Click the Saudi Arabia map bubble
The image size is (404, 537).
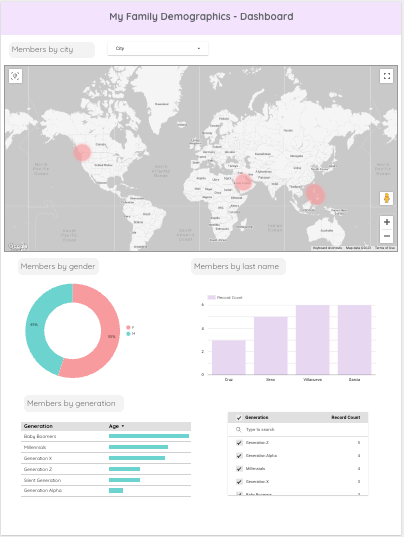tap(243, 182)
